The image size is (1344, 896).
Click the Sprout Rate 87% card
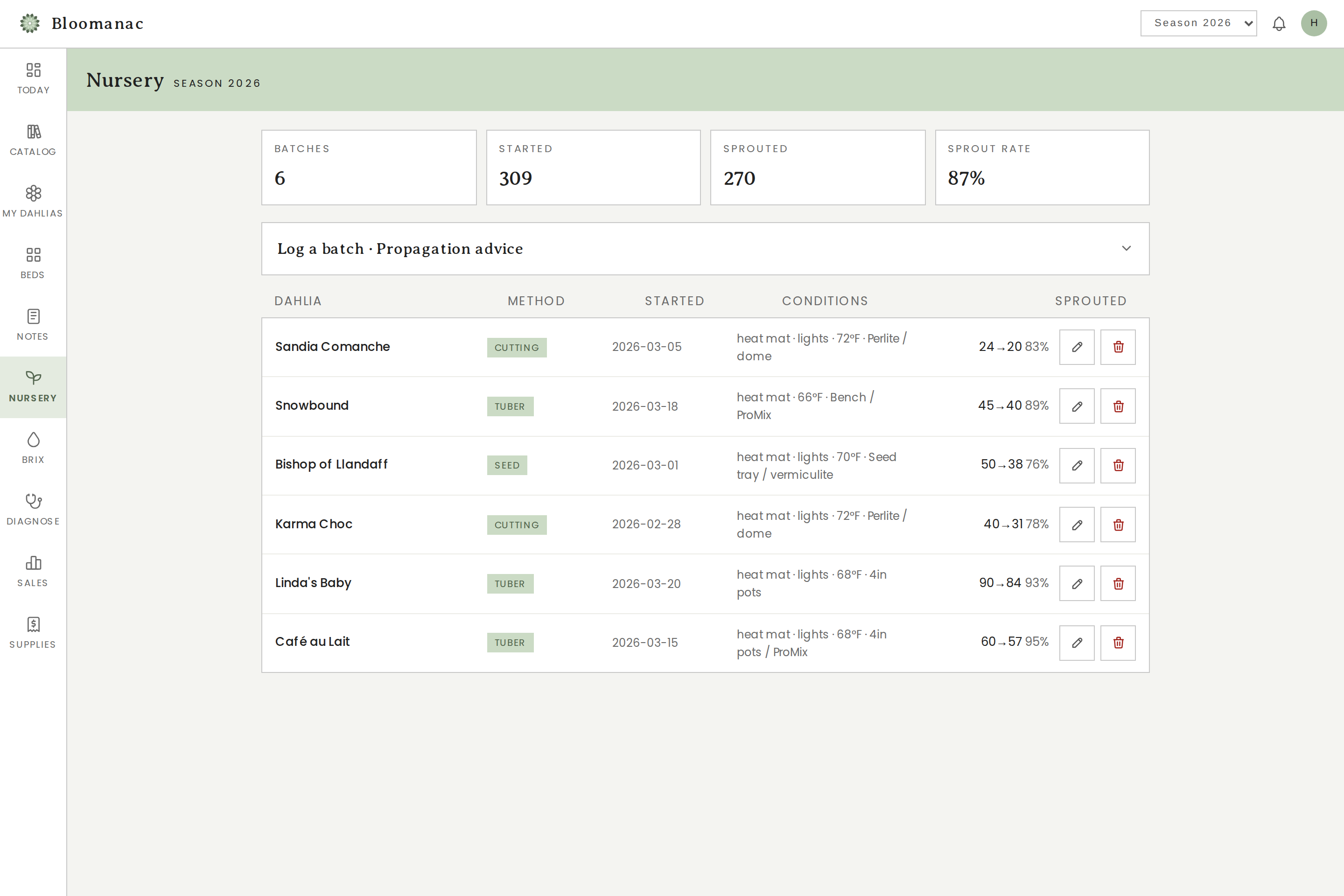click(1042, 168)
